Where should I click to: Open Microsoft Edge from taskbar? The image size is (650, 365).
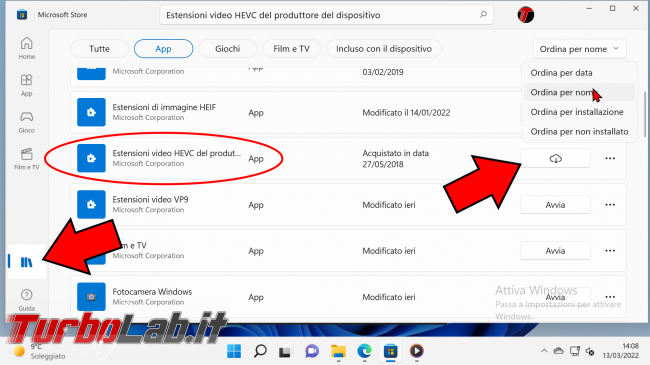[364, 351]
